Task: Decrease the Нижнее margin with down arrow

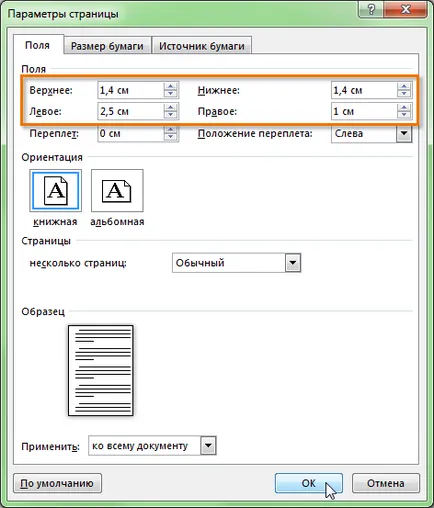Action: pos(404,94)
